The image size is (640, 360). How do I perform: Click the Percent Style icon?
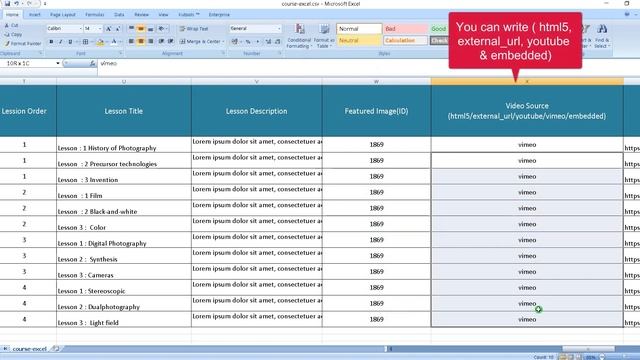click(248, 41)
